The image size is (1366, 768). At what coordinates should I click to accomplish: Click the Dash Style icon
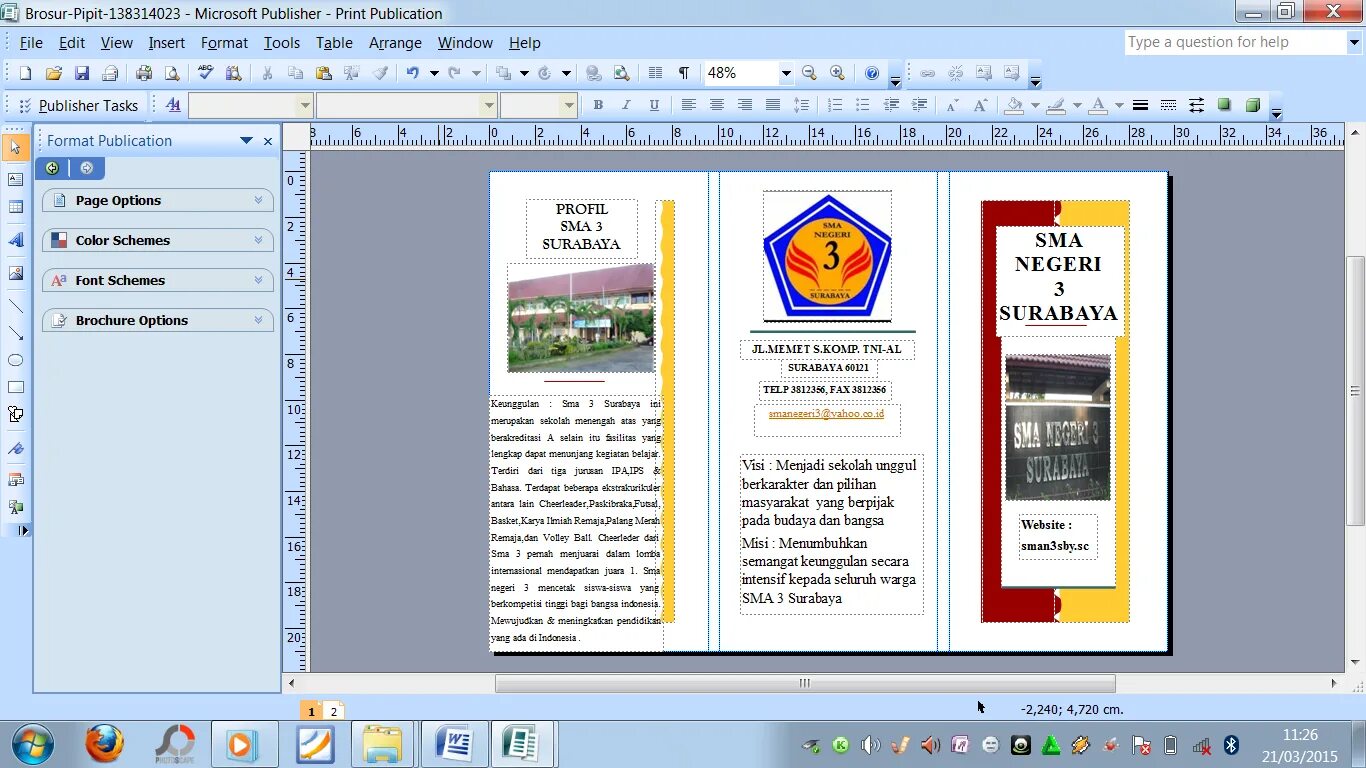(x=1168, y=105)
